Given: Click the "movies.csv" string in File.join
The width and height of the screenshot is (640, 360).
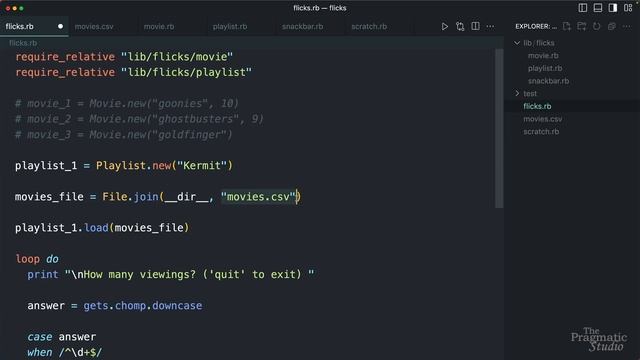Looking at the screenshot, I should tap(258, 197).
